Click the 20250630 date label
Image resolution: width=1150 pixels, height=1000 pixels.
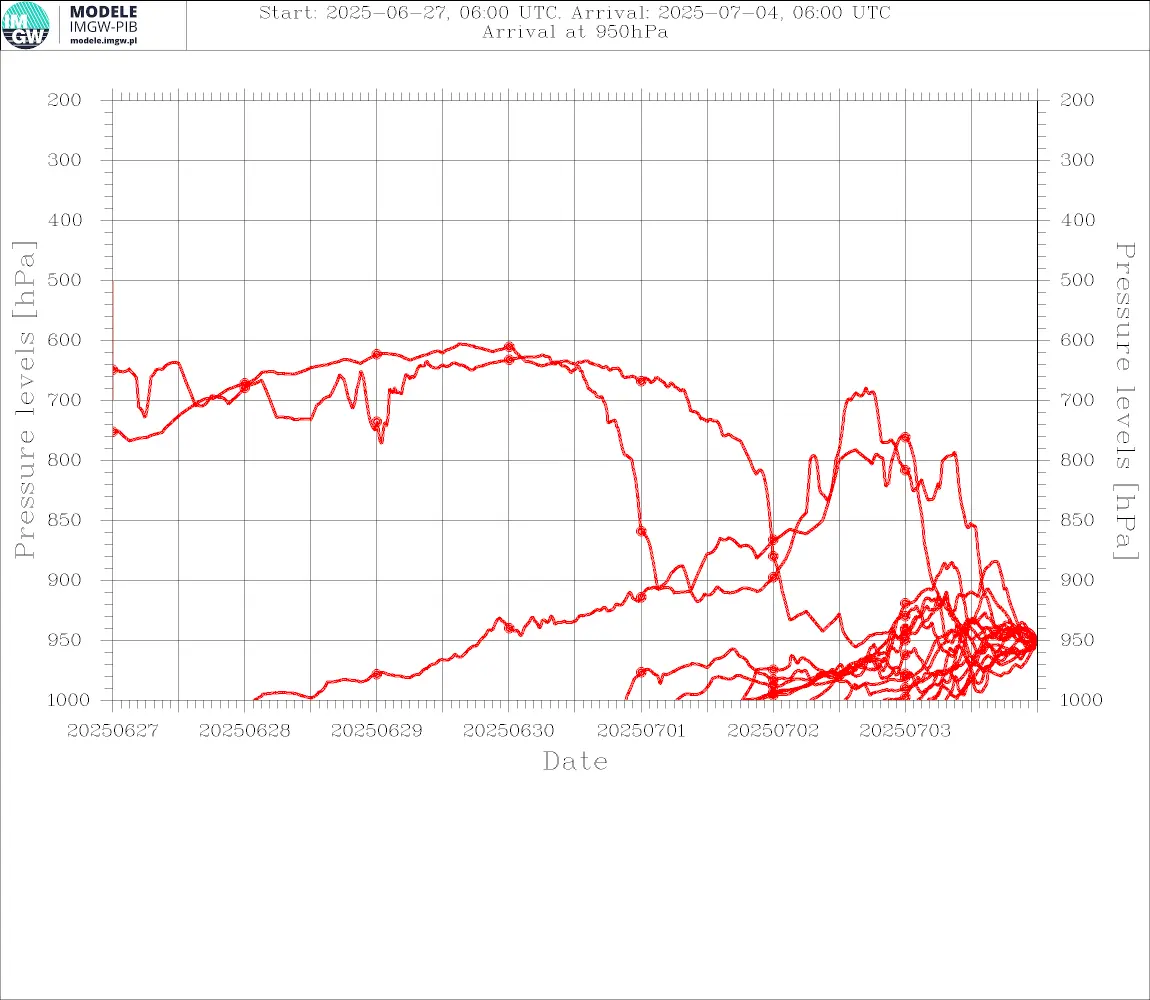(508, 731)
